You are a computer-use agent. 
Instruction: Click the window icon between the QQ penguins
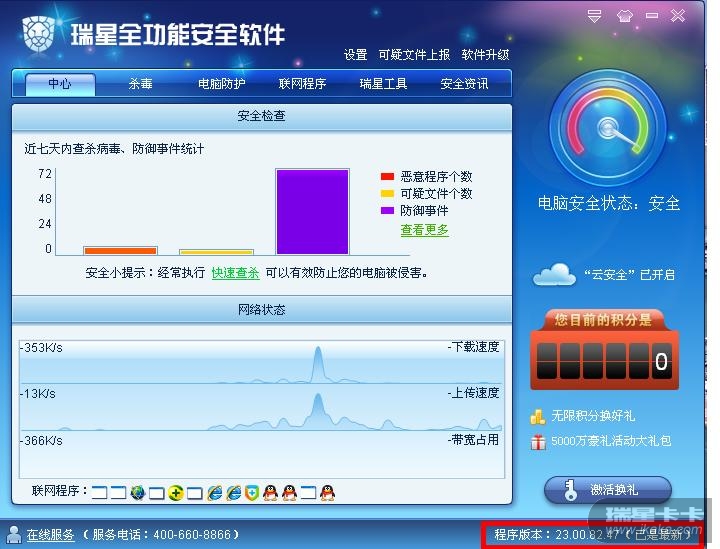(x=309, y=493)
